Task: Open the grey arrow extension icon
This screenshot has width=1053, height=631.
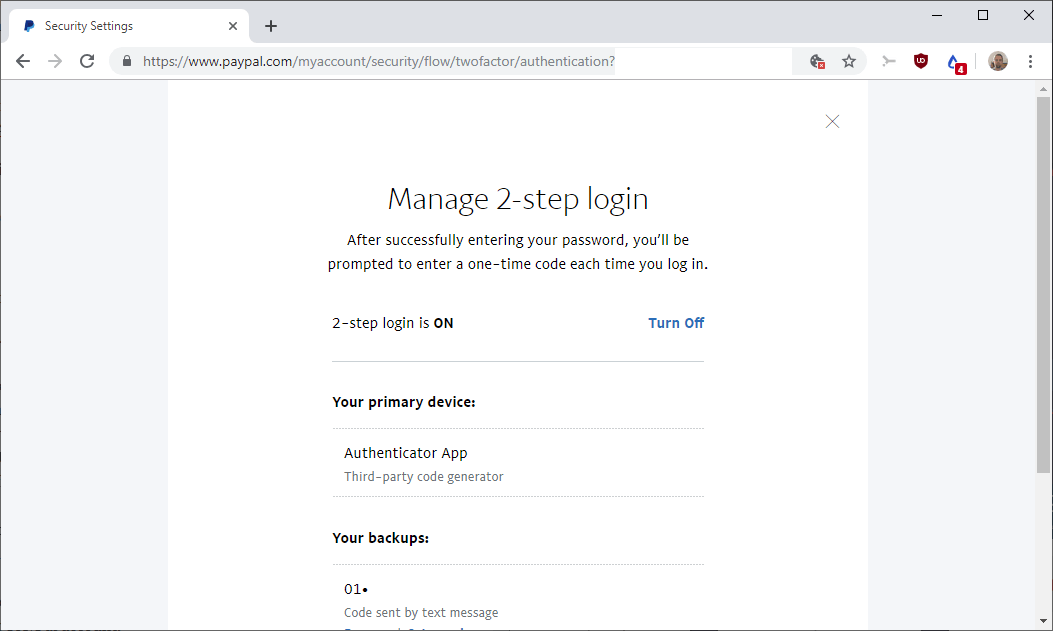Action: [888, 61]
